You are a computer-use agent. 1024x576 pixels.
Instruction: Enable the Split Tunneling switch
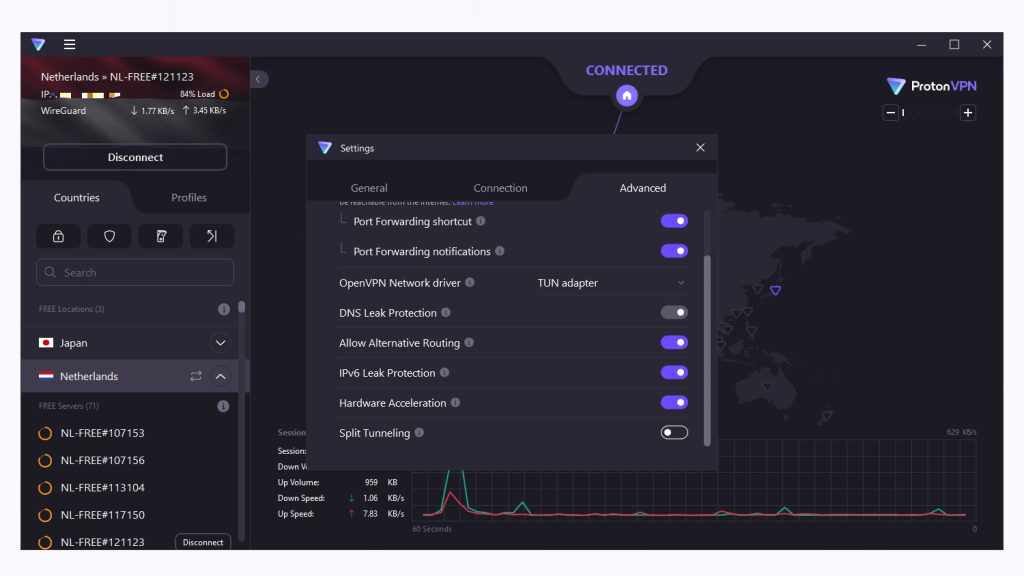point(674,433)
